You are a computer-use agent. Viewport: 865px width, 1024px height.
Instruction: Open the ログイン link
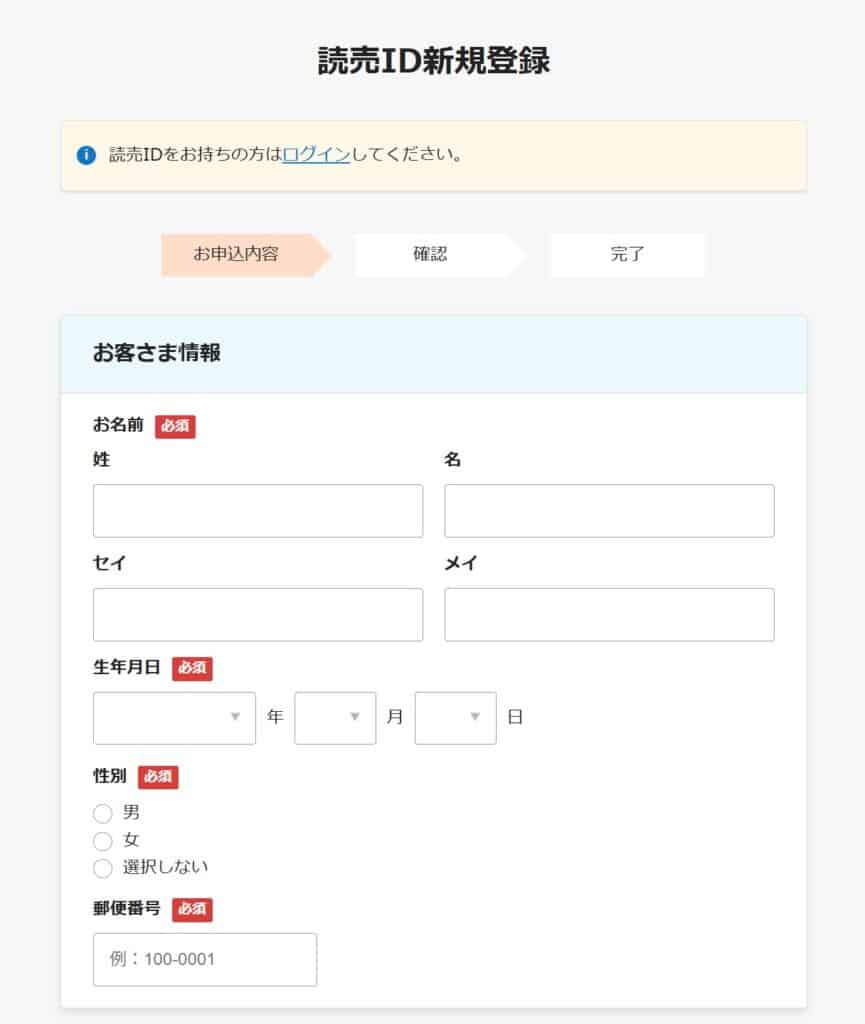[x=317, y=155]
